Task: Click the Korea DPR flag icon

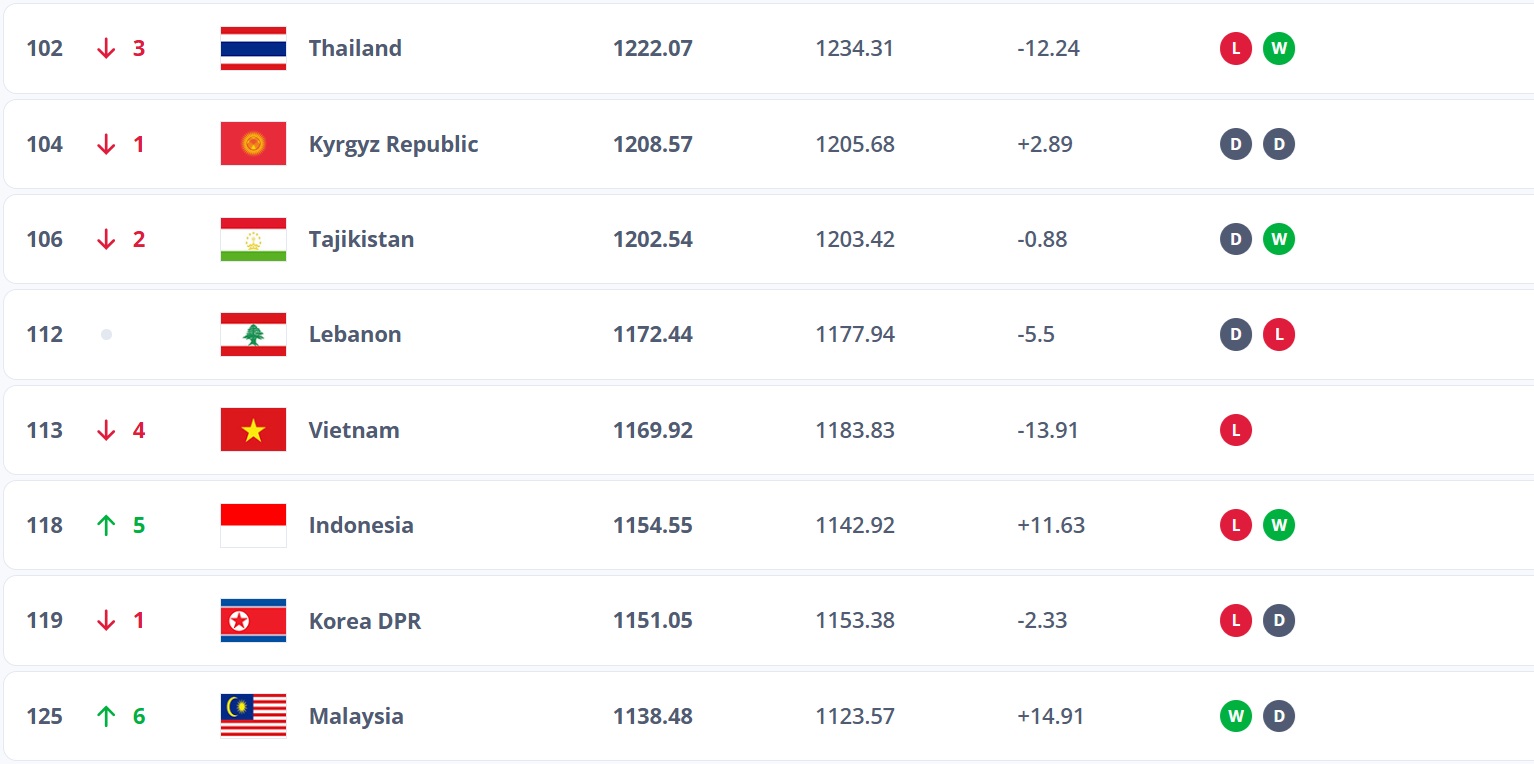Action: click(x=253, y=620)
